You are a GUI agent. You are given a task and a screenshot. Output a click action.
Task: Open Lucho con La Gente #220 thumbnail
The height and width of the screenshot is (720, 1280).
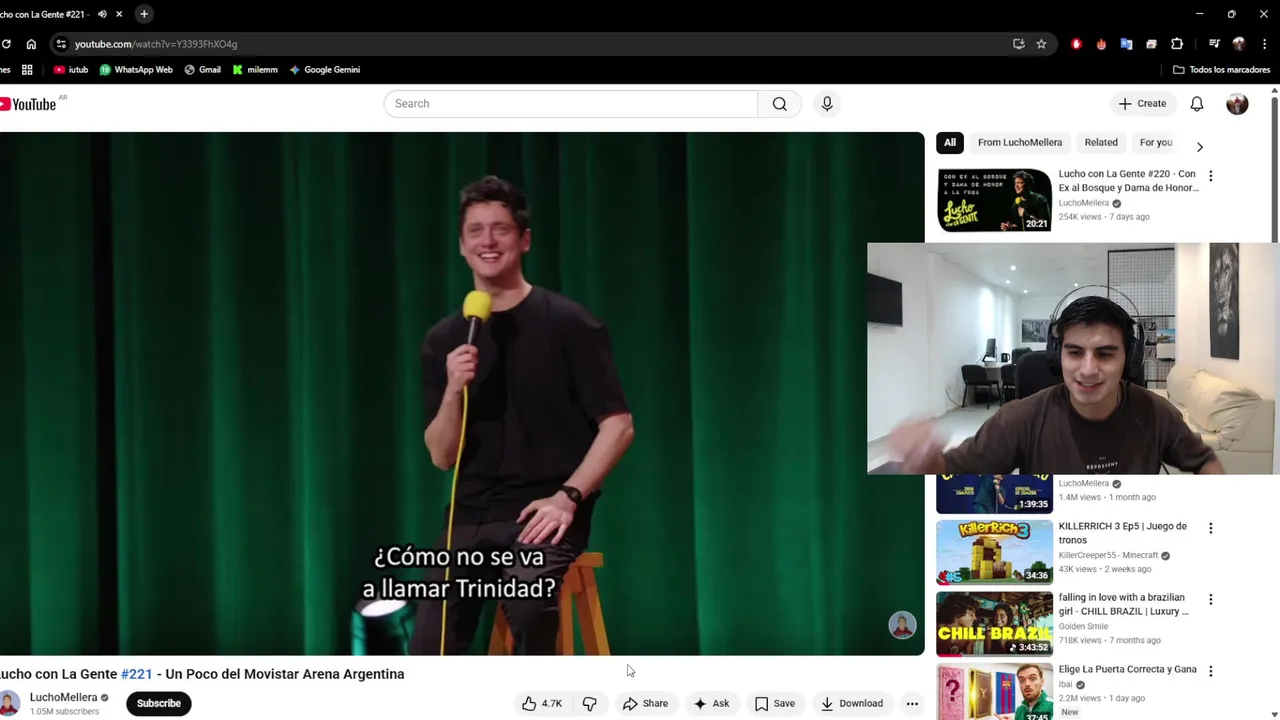click(x=994, y=200)
